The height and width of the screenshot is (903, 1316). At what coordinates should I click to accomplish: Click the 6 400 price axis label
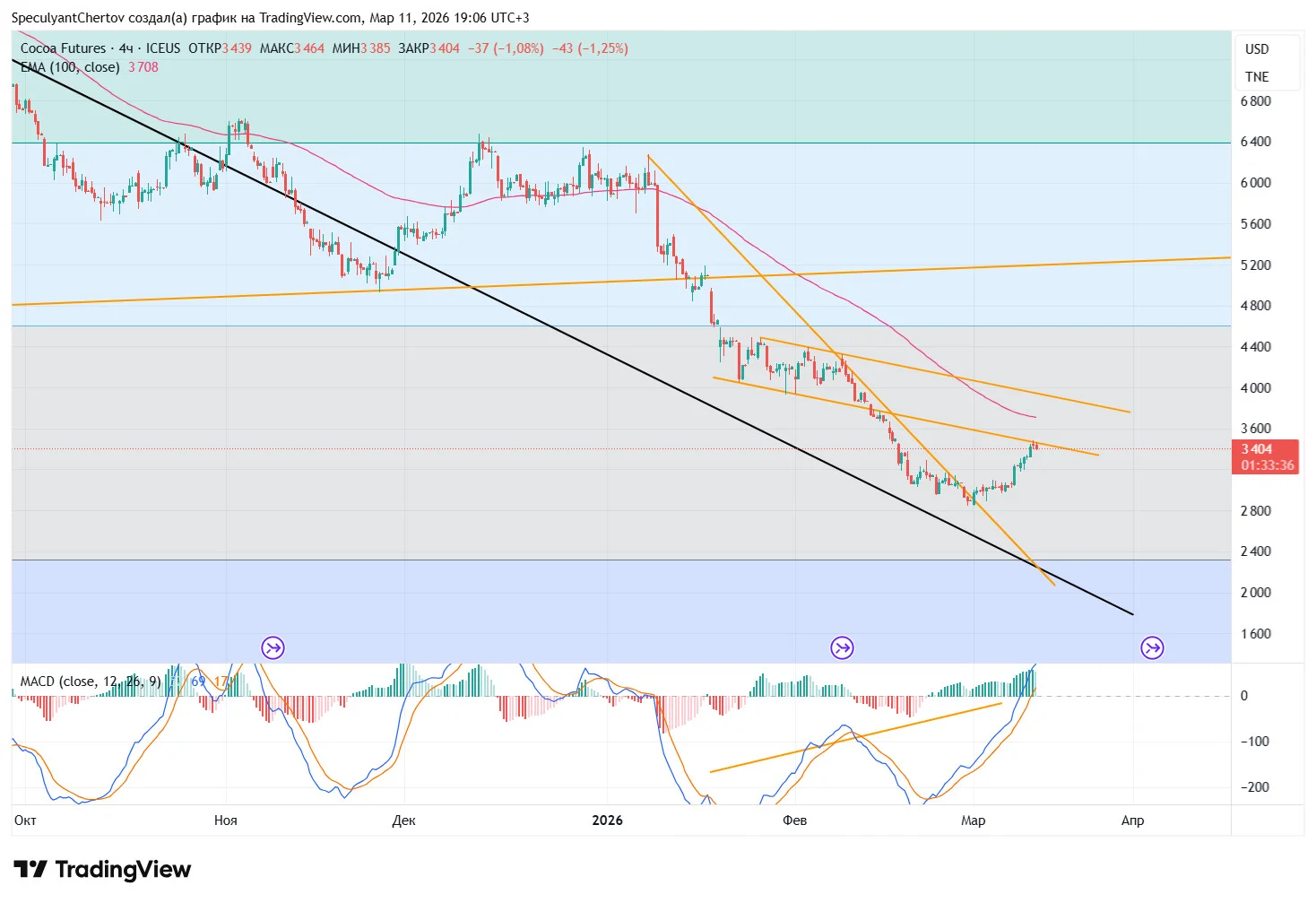point(1256,142)
